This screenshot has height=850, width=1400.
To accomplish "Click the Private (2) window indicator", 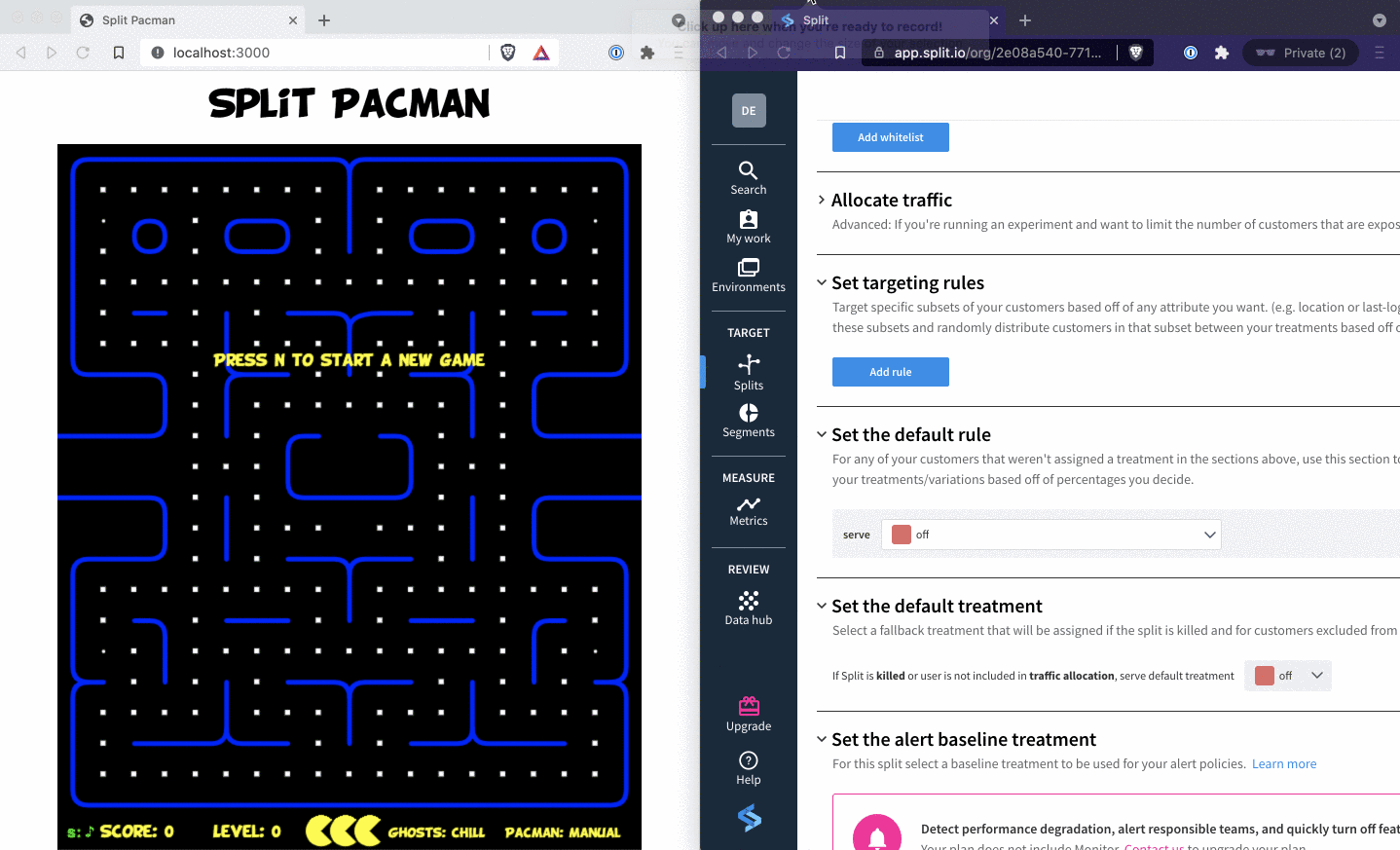I will [x=1301, y=53].
